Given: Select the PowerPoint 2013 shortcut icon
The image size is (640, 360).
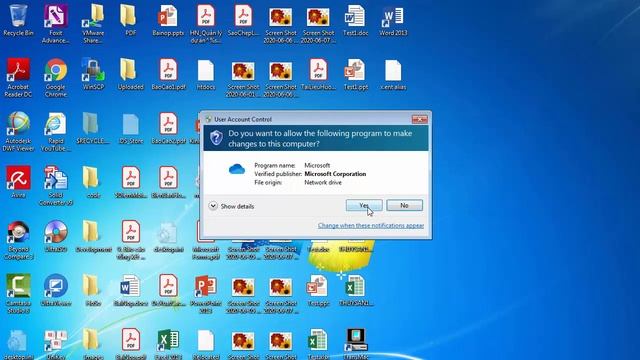Looking at the screenshot, I should (206, 294).
